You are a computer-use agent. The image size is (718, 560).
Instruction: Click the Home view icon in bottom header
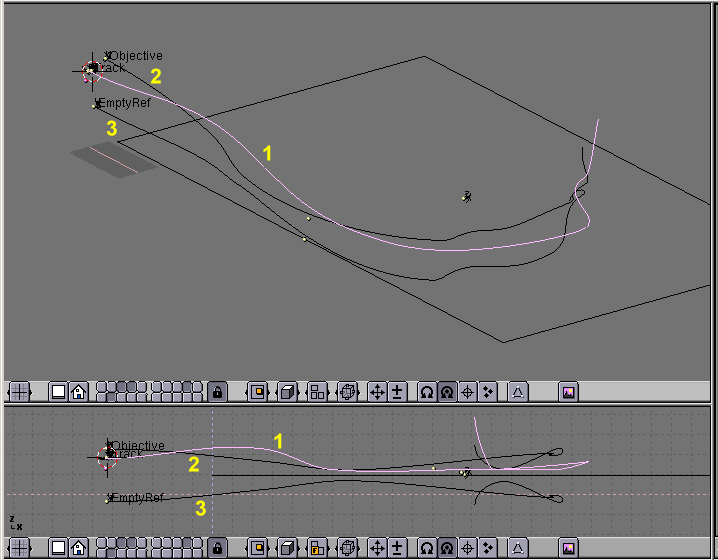78,547
